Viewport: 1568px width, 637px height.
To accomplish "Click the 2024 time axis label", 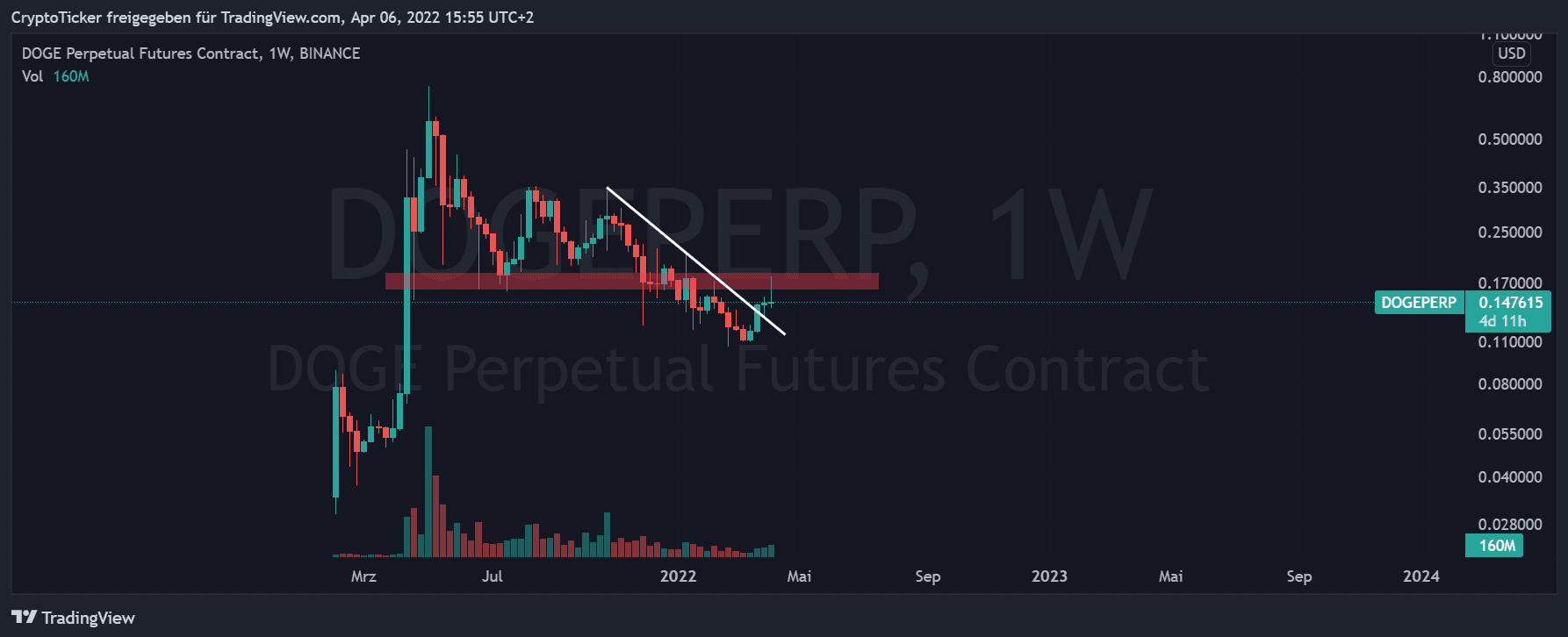I will click(x=1421, y=576).
